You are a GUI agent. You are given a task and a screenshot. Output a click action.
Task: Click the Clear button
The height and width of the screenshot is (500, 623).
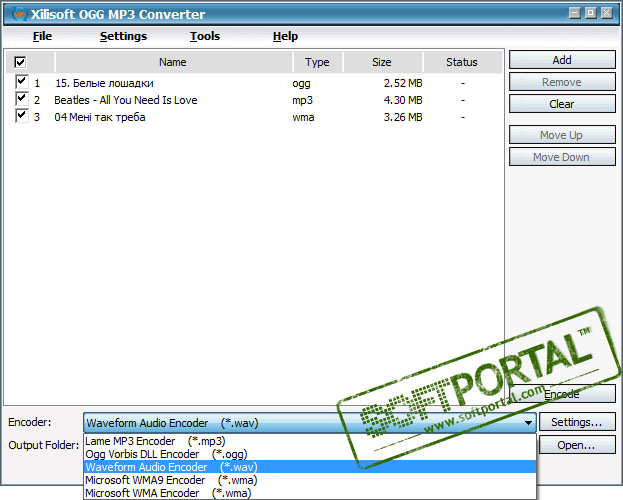562,104
